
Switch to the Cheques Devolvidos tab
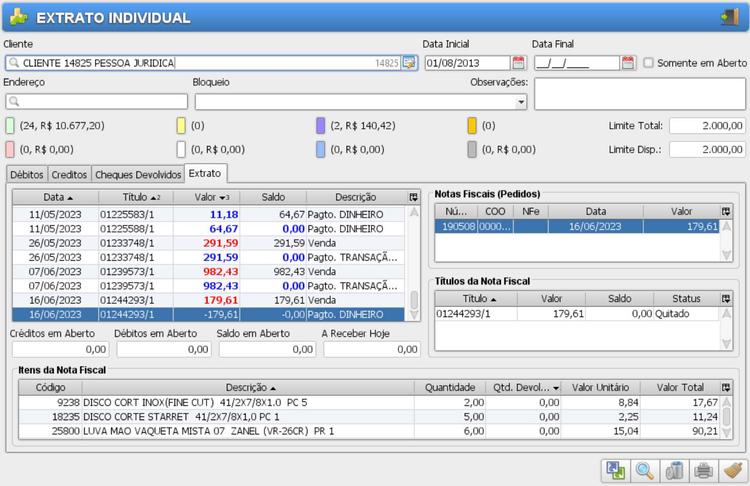tap(139, 174)
